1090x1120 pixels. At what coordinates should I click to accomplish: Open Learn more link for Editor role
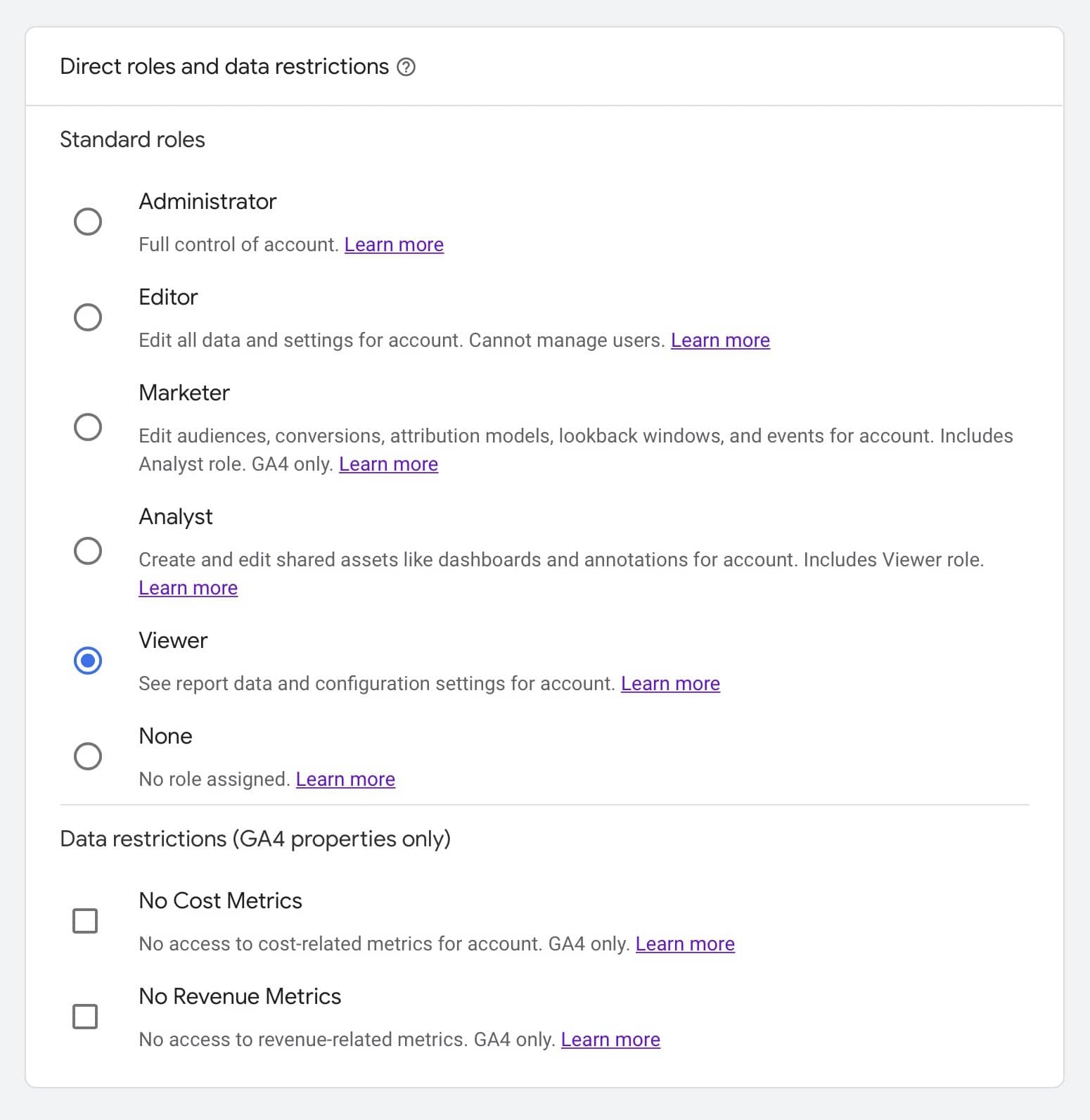pyautogui.click(x=720, y=341)
